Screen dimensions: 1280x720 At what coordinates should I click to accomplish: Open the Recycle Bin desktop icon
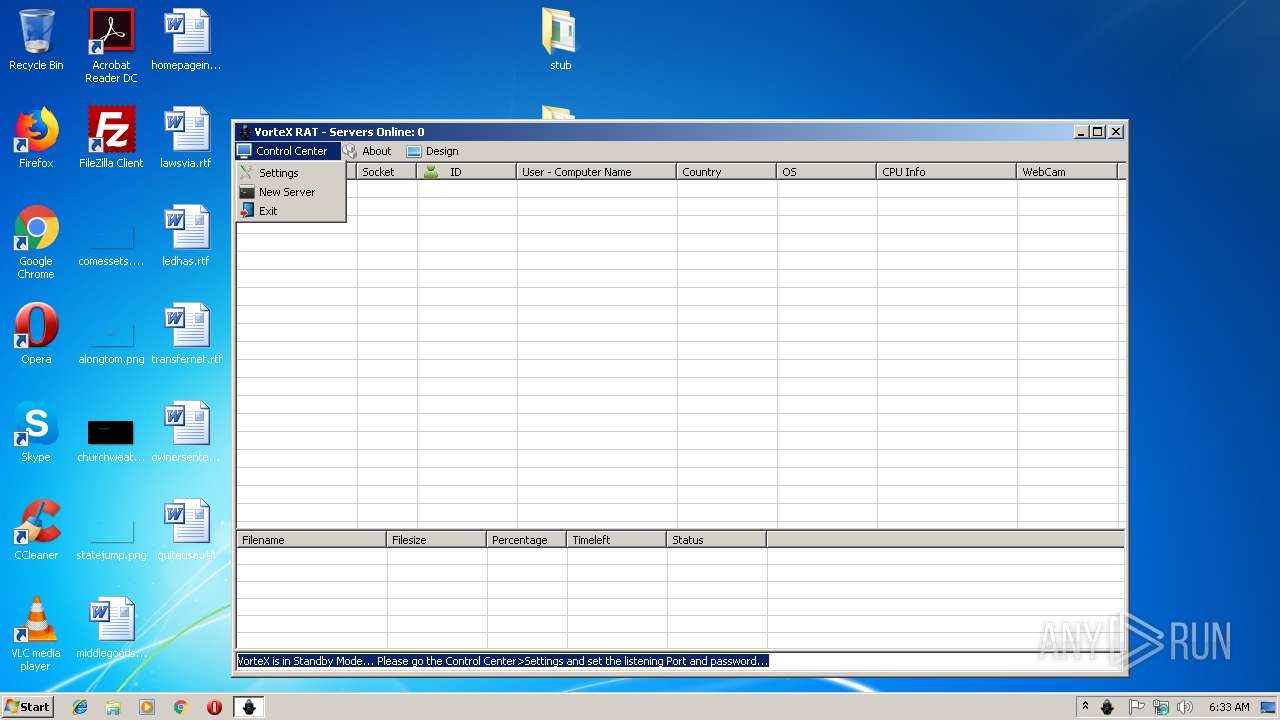pos(36,40)
